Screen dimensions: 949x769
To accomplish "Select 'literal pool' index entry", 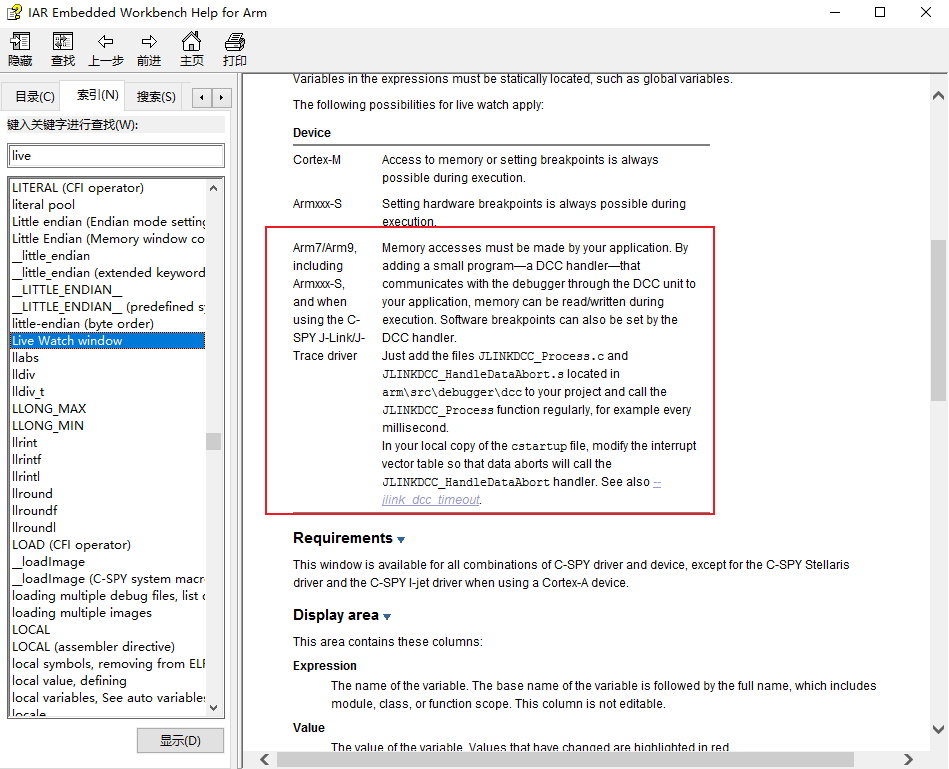I will point(44,205).
